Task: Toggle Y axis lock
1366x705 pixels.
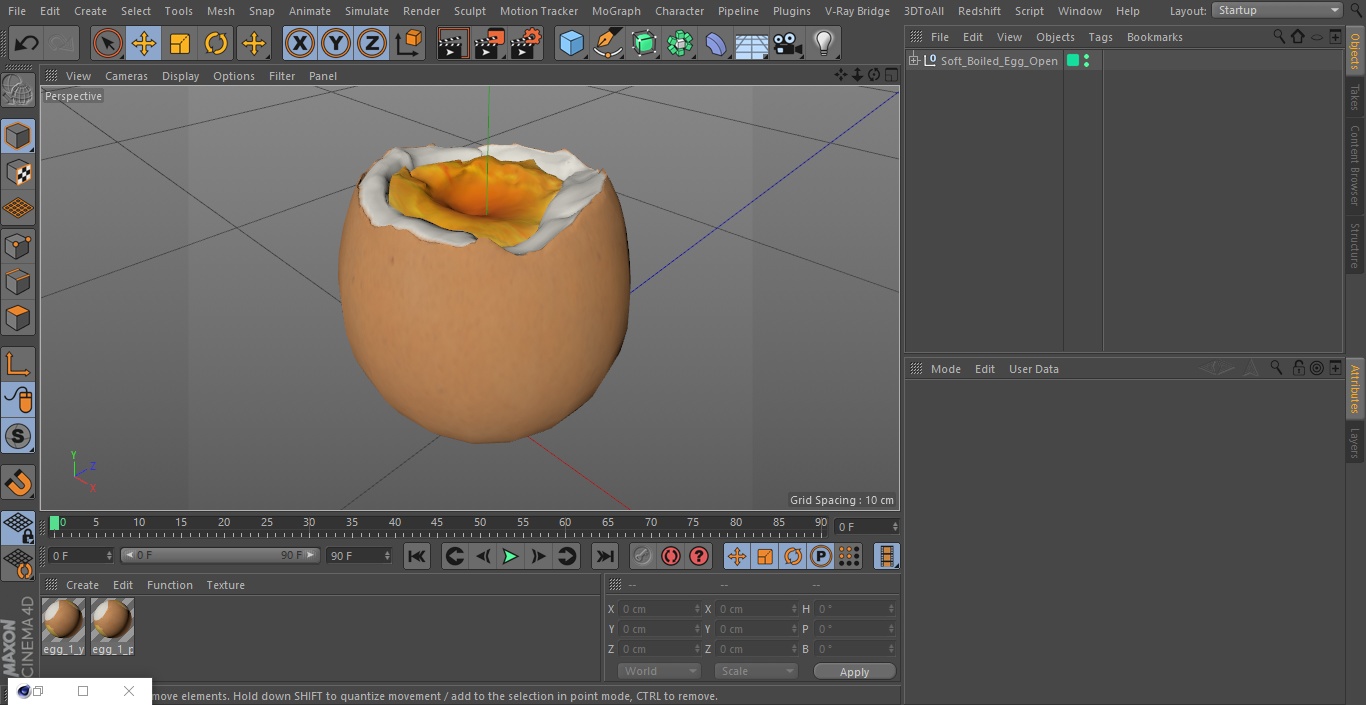Action: point(336,43)
